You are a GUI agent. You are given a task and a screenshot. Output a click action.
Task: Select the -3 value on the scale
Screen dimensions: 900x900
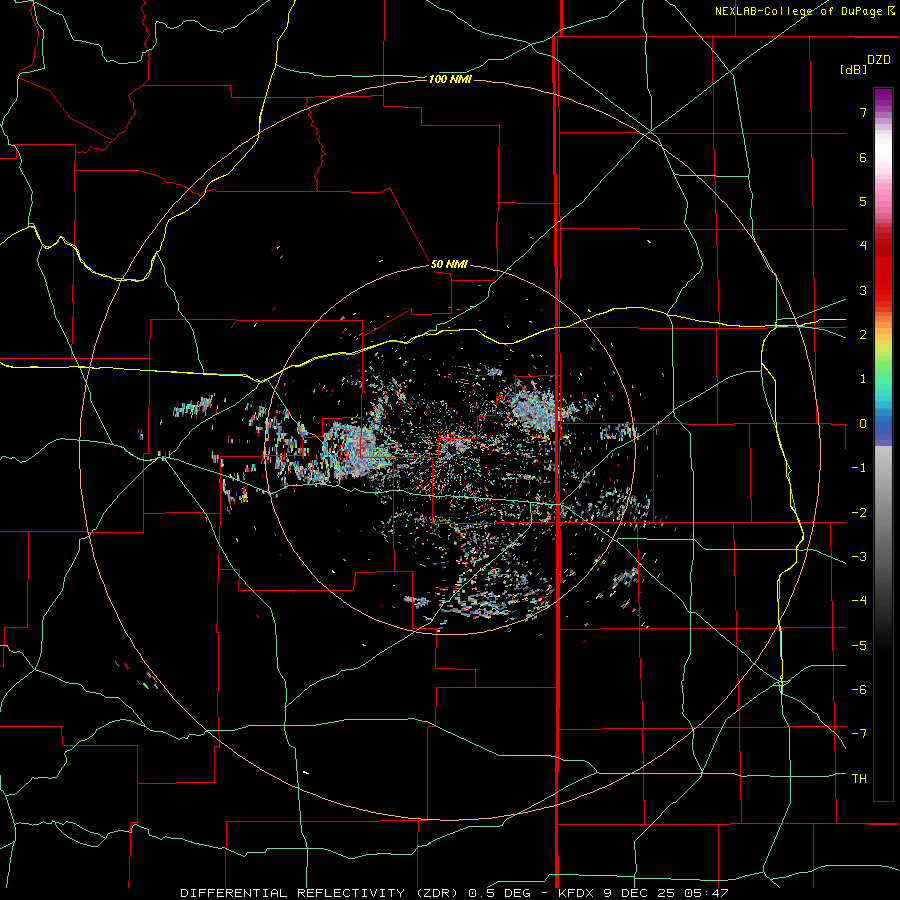(859, 557)
